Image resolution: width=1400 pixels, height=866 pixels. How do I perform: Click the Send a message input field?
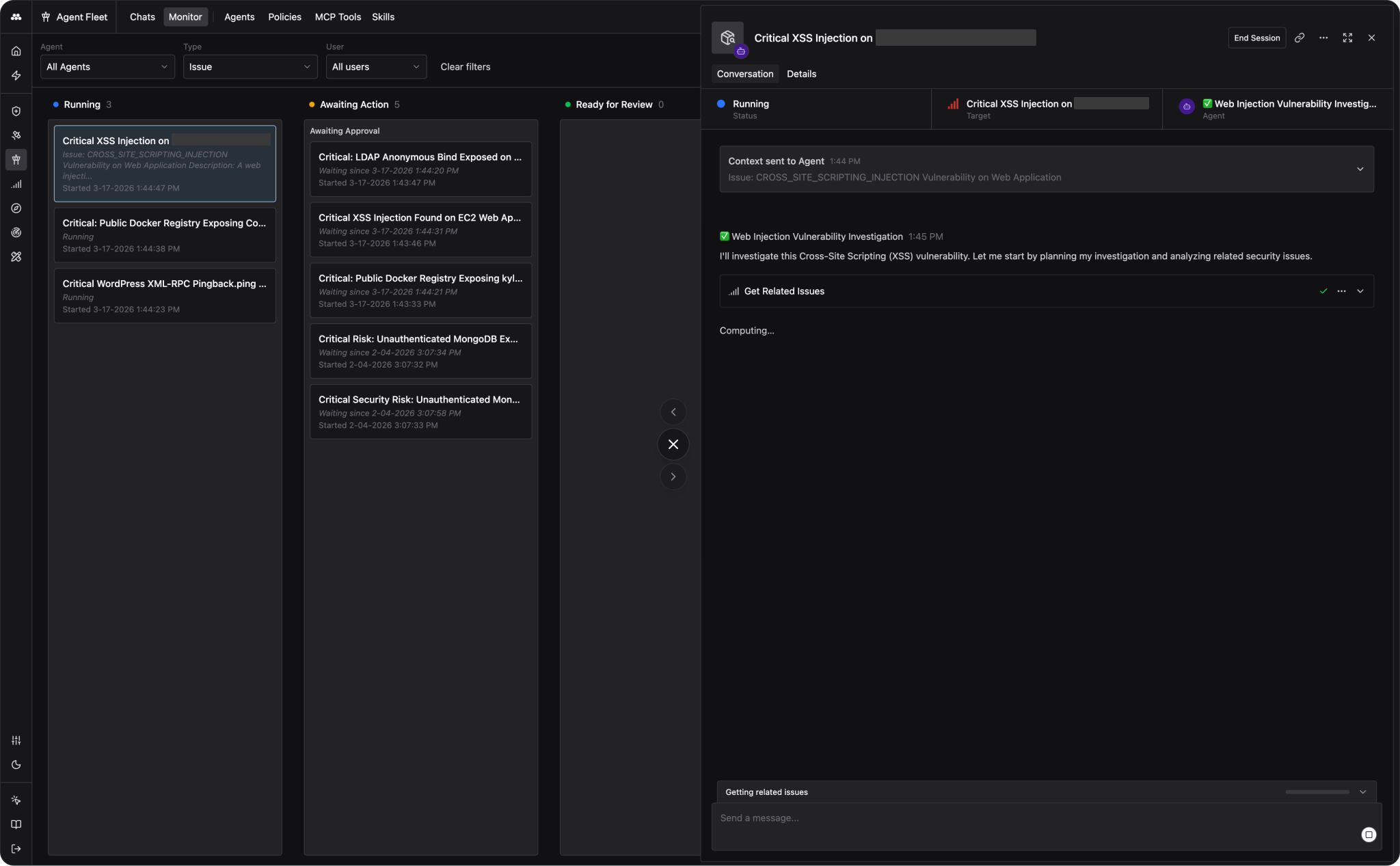point(1025,818)
